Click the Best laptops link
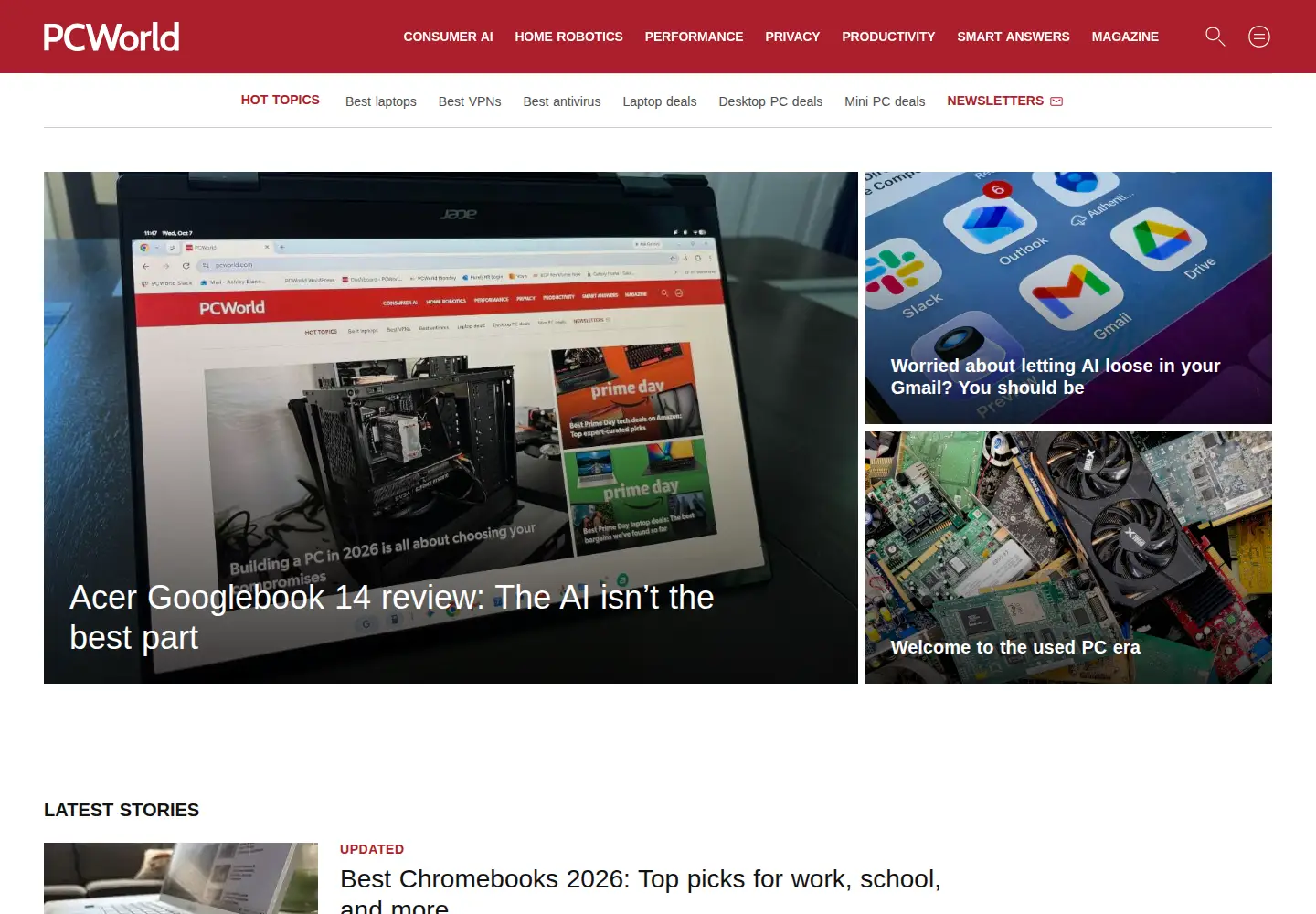The height and width of the screenshot is (914, 1316). (x=381, y=101)
